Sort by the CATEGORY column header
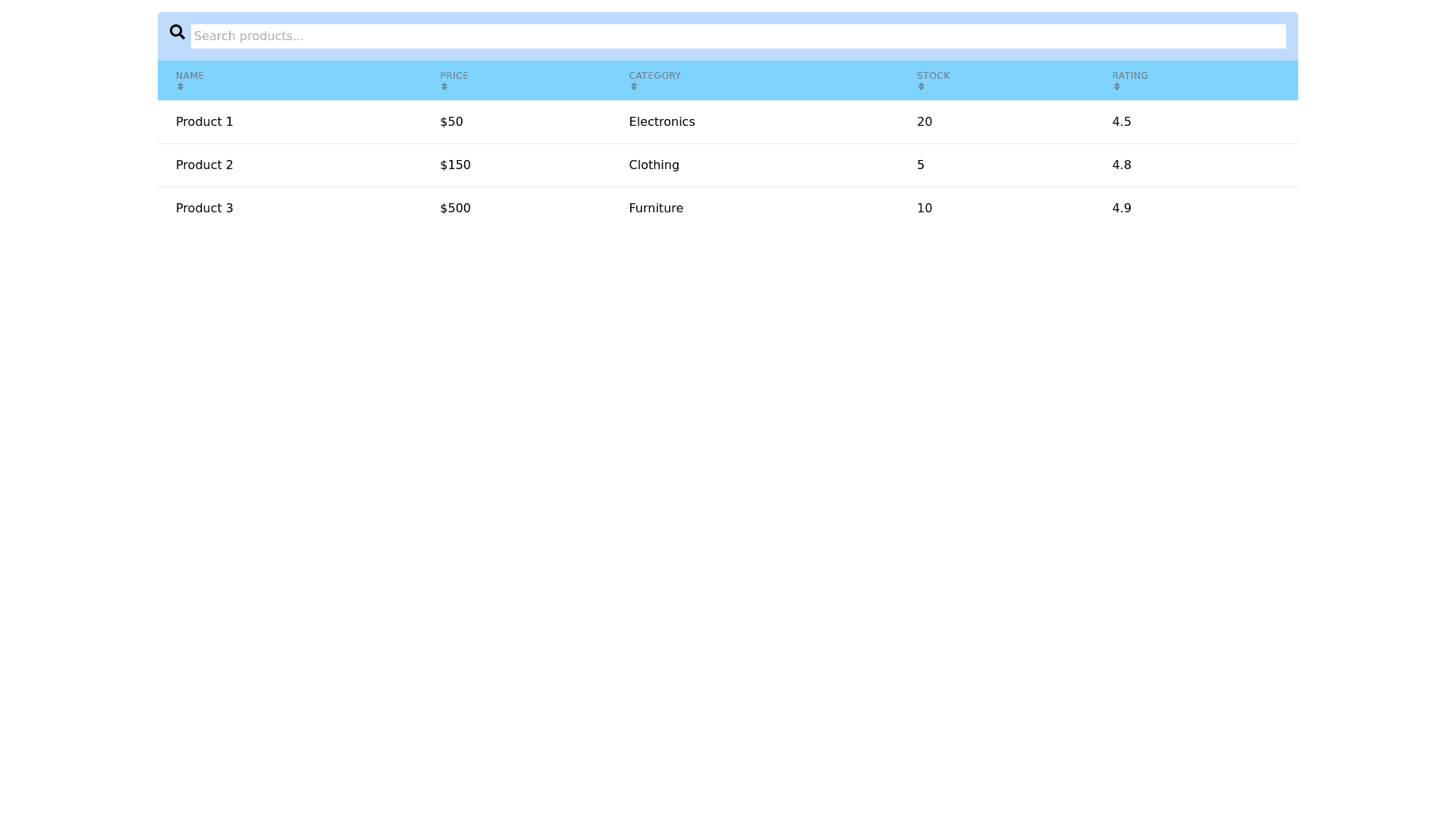Image resolution: width=1456 pixels, height=819 pixels. [x=654, y=76]
